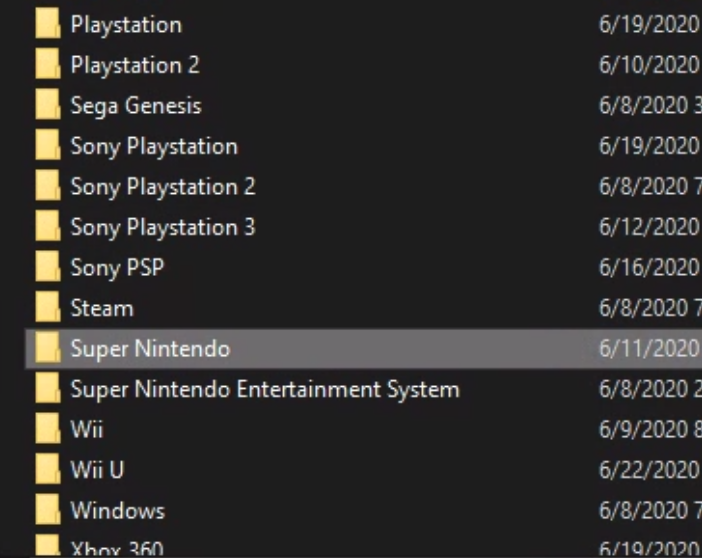Click the Sony Playstation 2 folder icon
The width and height of the screenshot is (702, 558).
[x=48, y=186]
